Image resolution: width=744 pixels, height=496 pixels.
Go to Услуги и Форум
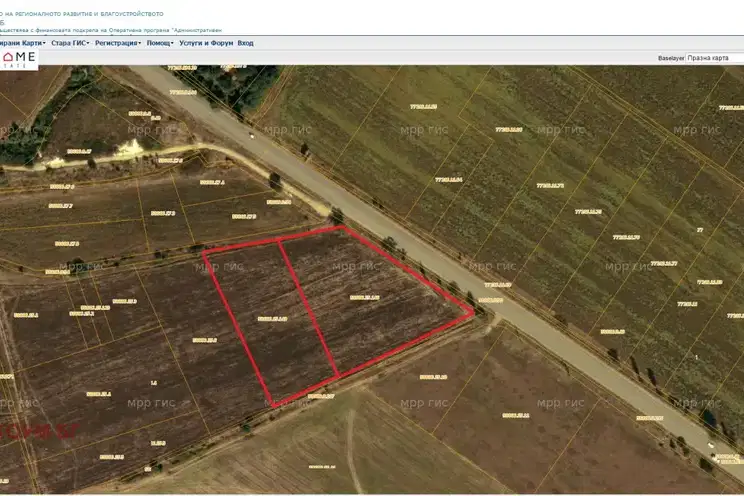pyautogui.click(x=206, y=43)
